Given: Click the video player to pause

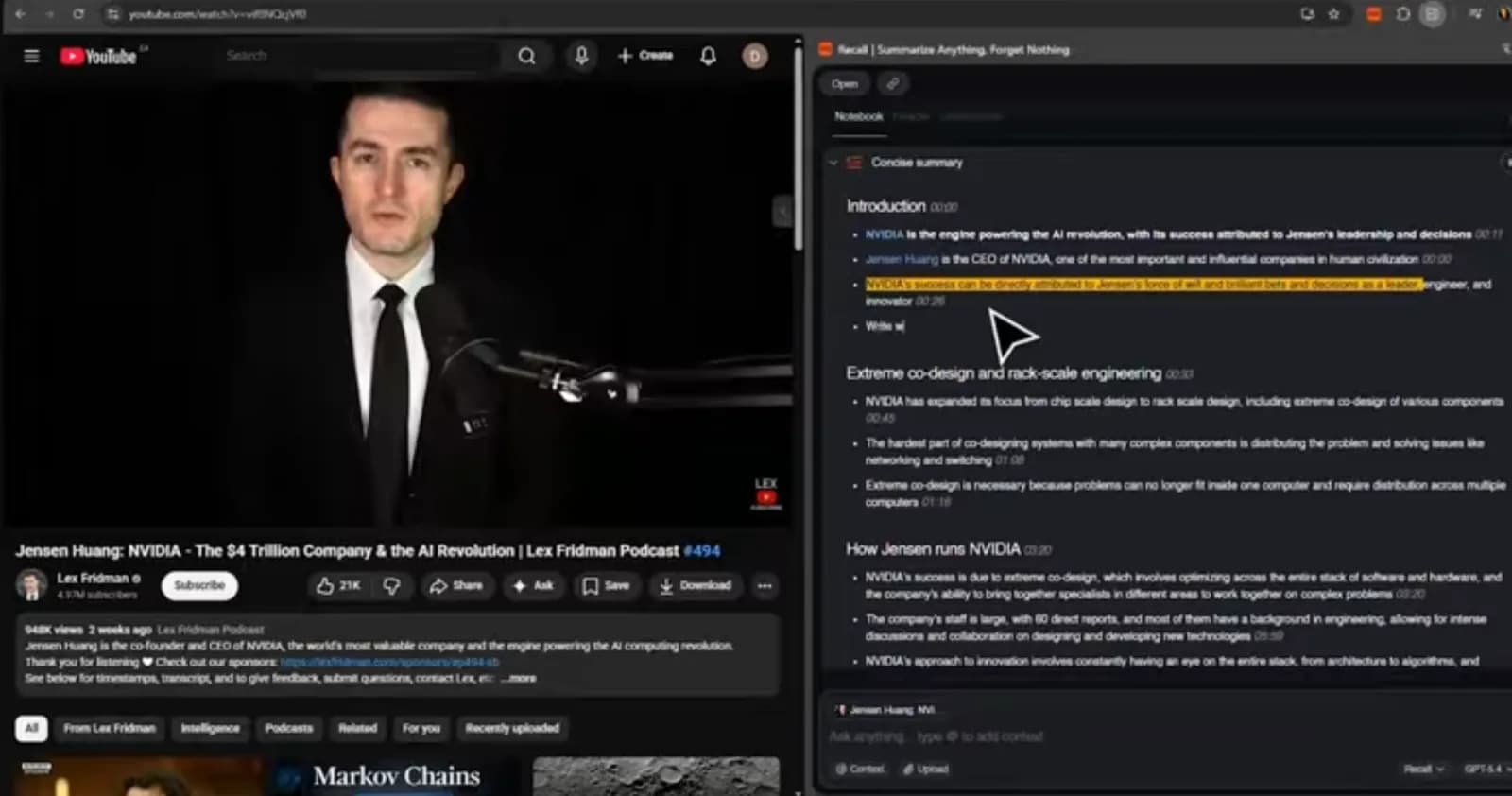Looking at the screenshot, I should [397, 303].
